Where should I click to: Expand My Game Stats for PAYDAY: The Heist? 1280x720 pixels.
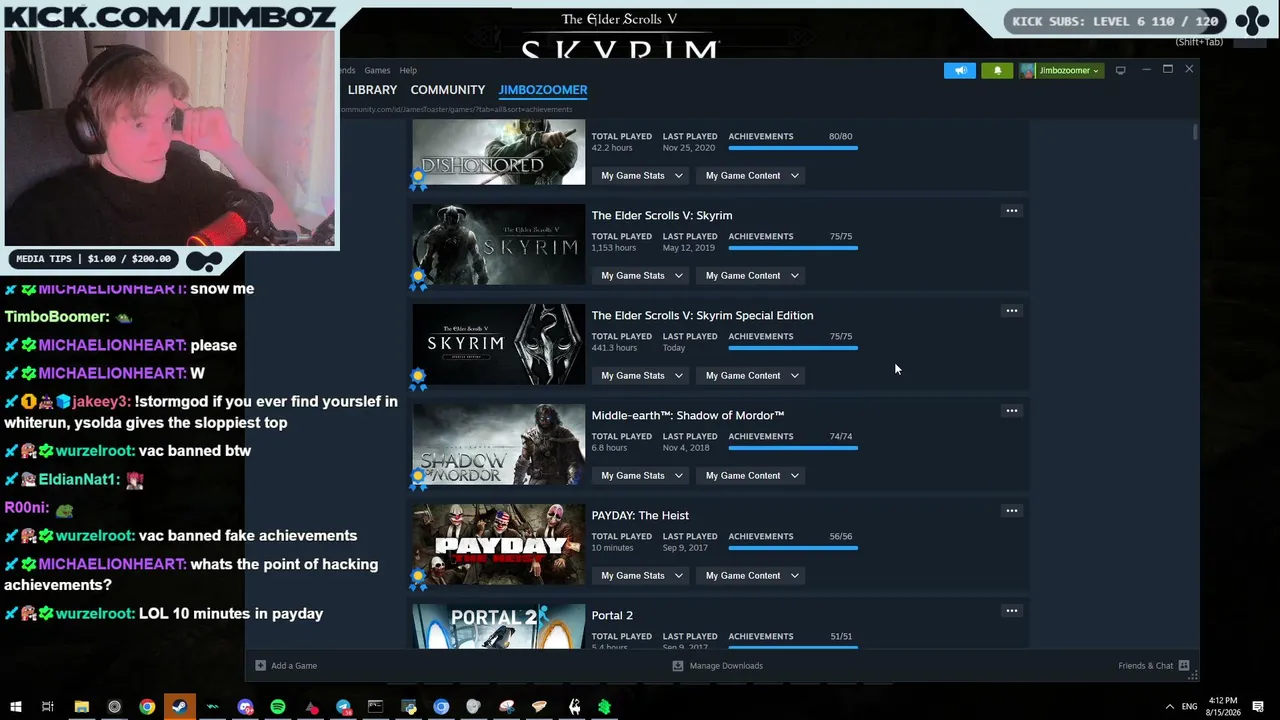(641, 576)
